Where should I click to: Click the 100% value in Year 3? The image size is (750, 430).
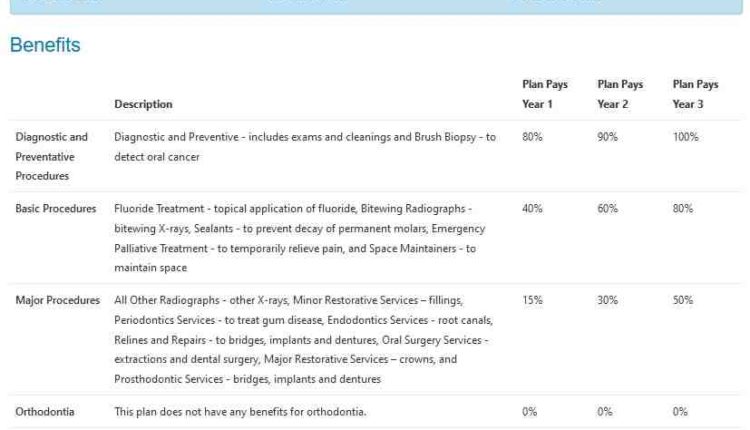tap(685, 137)
